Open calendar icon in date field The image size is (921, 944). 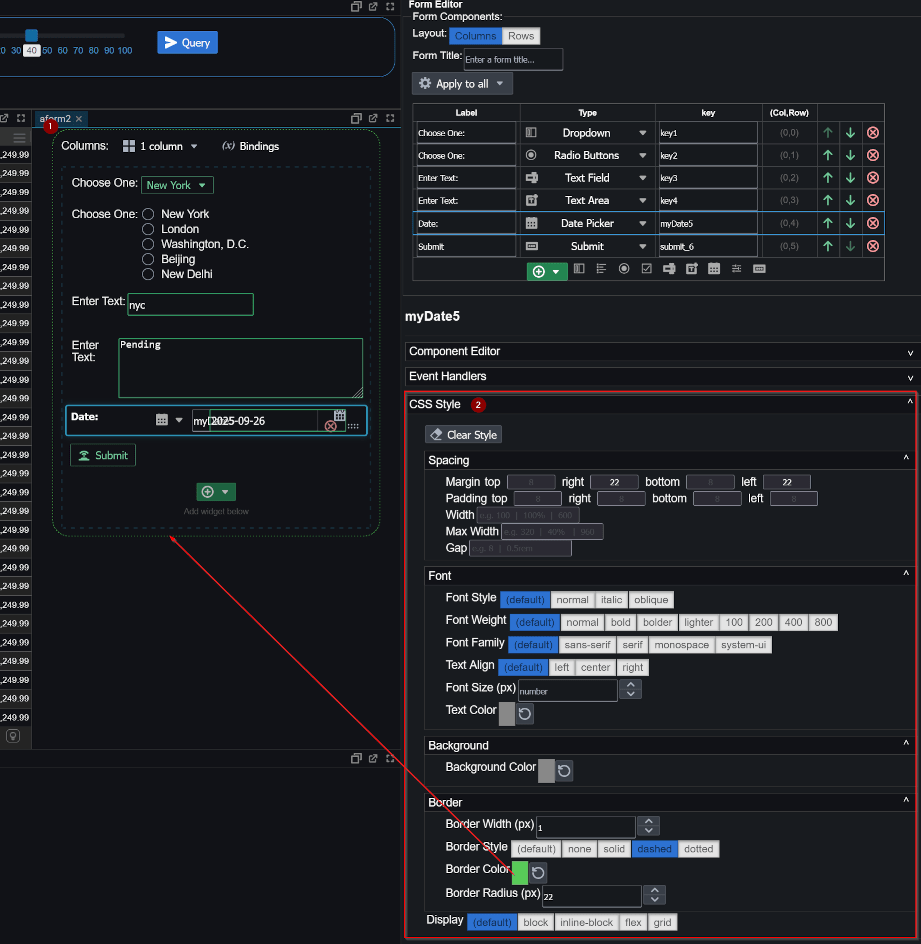pyautogui.click(x=340, y=415)
